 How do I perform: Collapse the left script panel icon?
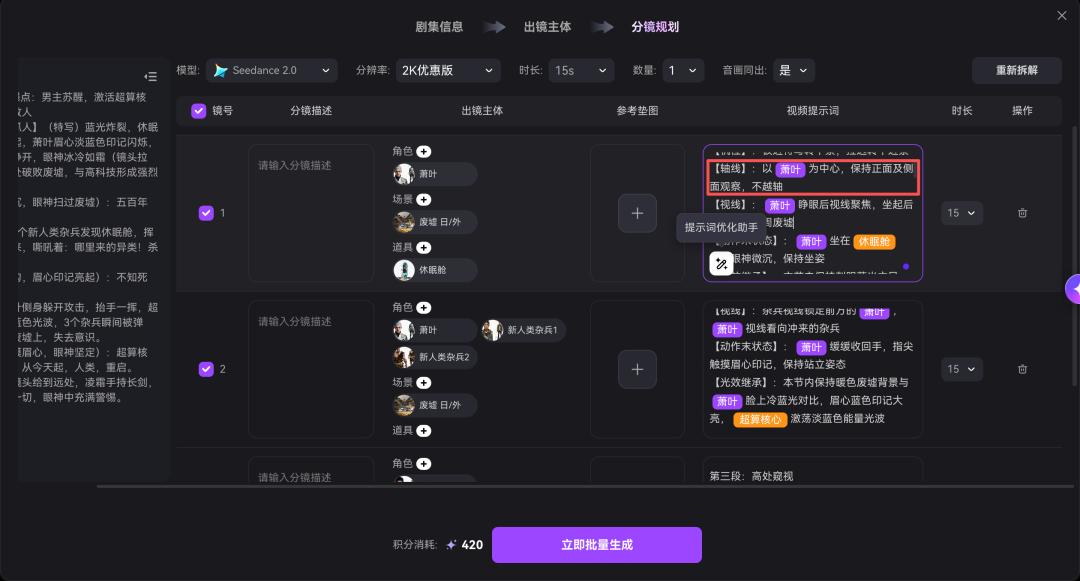(150, 76)
